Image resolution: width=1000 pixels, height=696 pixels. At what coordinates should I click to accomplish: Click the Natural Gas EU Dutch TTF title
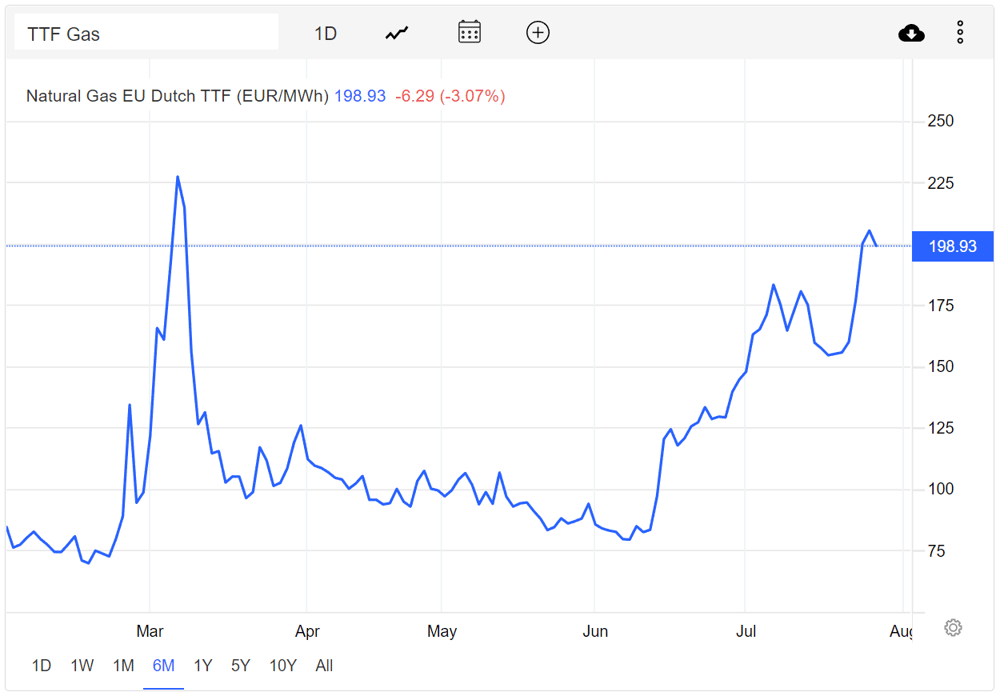coord(177,96)
